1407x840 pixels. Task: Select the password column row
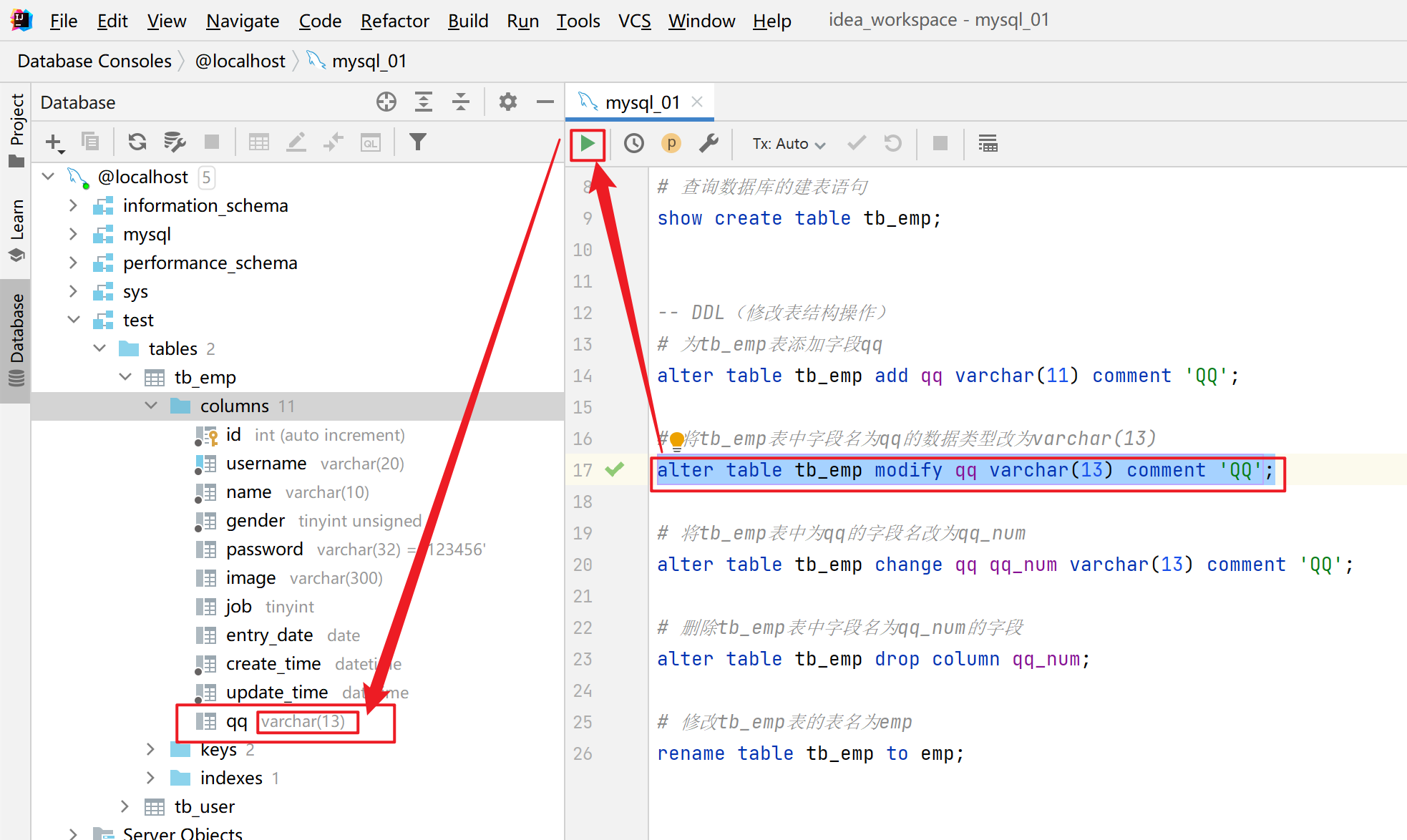[x=298, y=549]
